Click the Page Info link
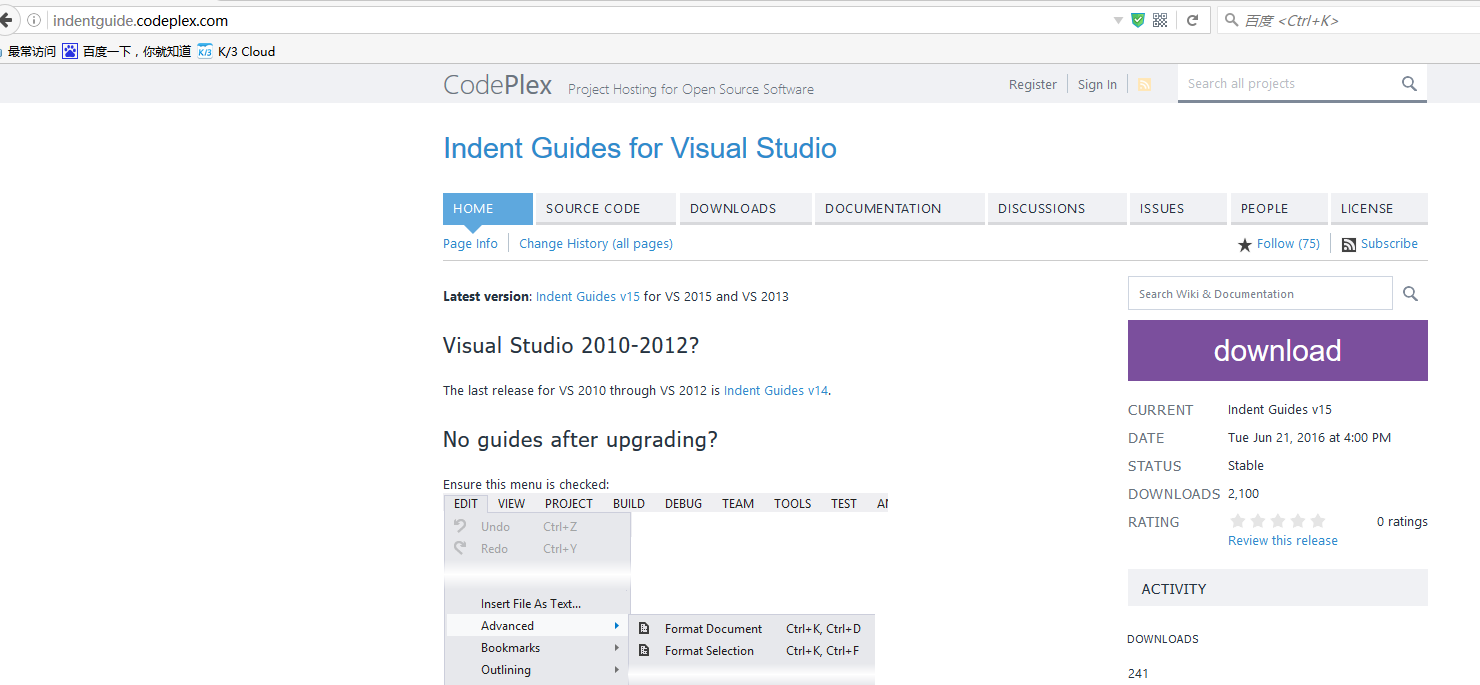Screen dimensions: 1480x685 [x=470, y=243]
